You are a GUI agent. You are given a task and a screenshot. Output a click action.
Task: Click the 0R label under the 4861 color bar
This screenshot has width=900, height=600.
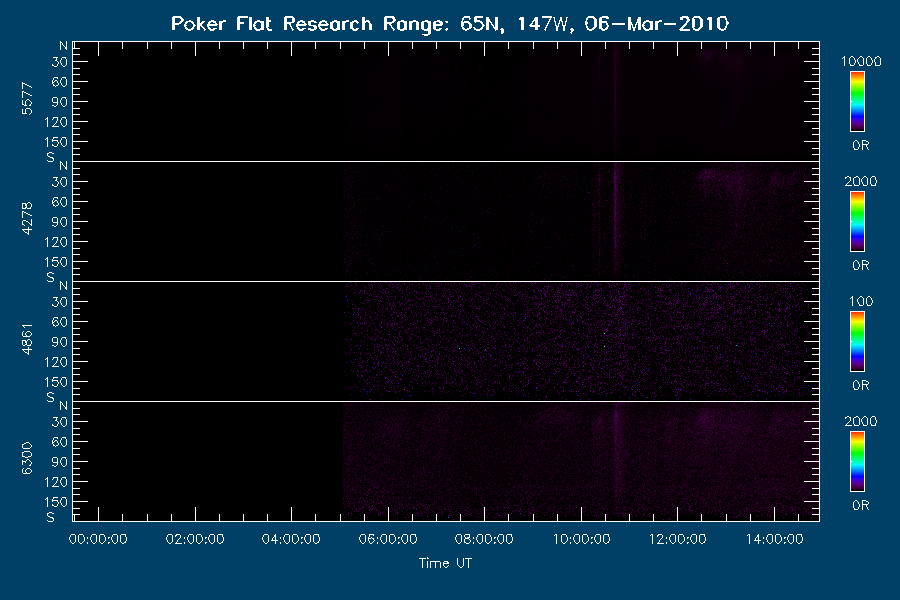(x=861, y=385)
